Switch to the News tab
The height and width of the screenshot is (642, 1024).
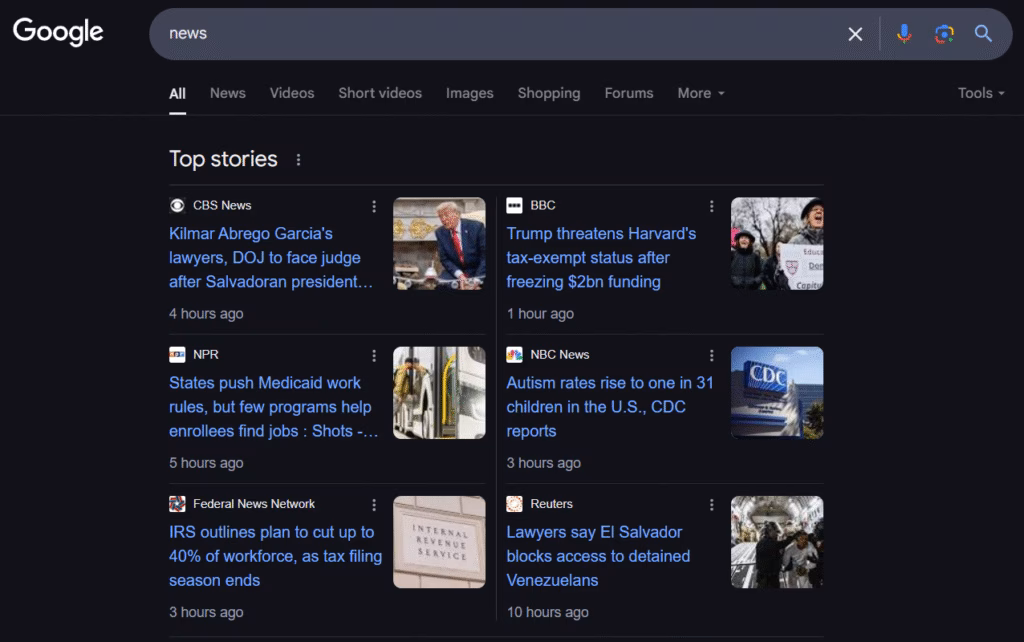click(x=227, y=93)
